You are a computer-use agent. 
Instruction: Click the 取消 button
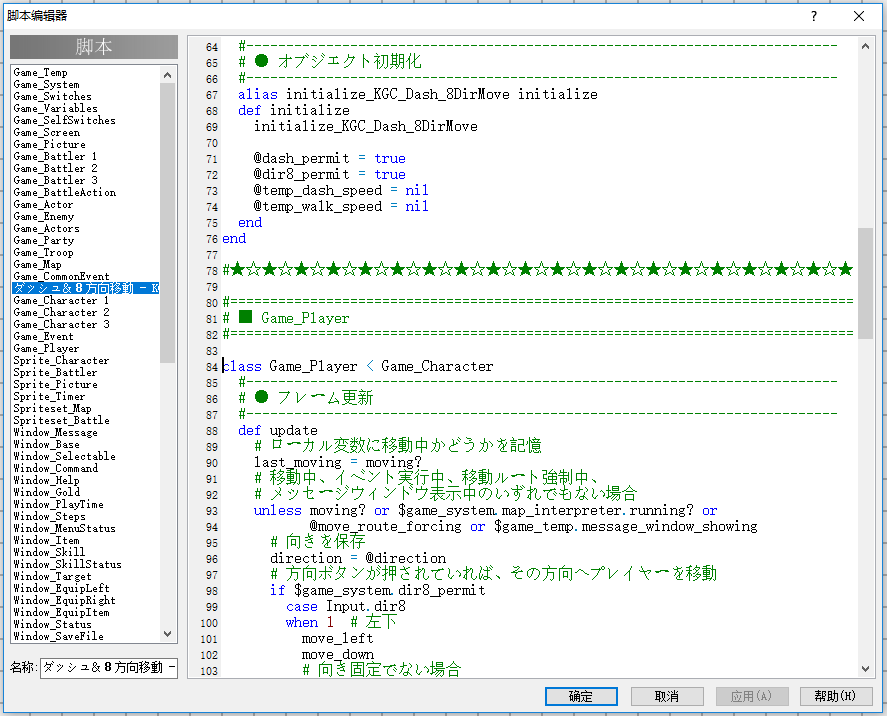click(667, 696)
